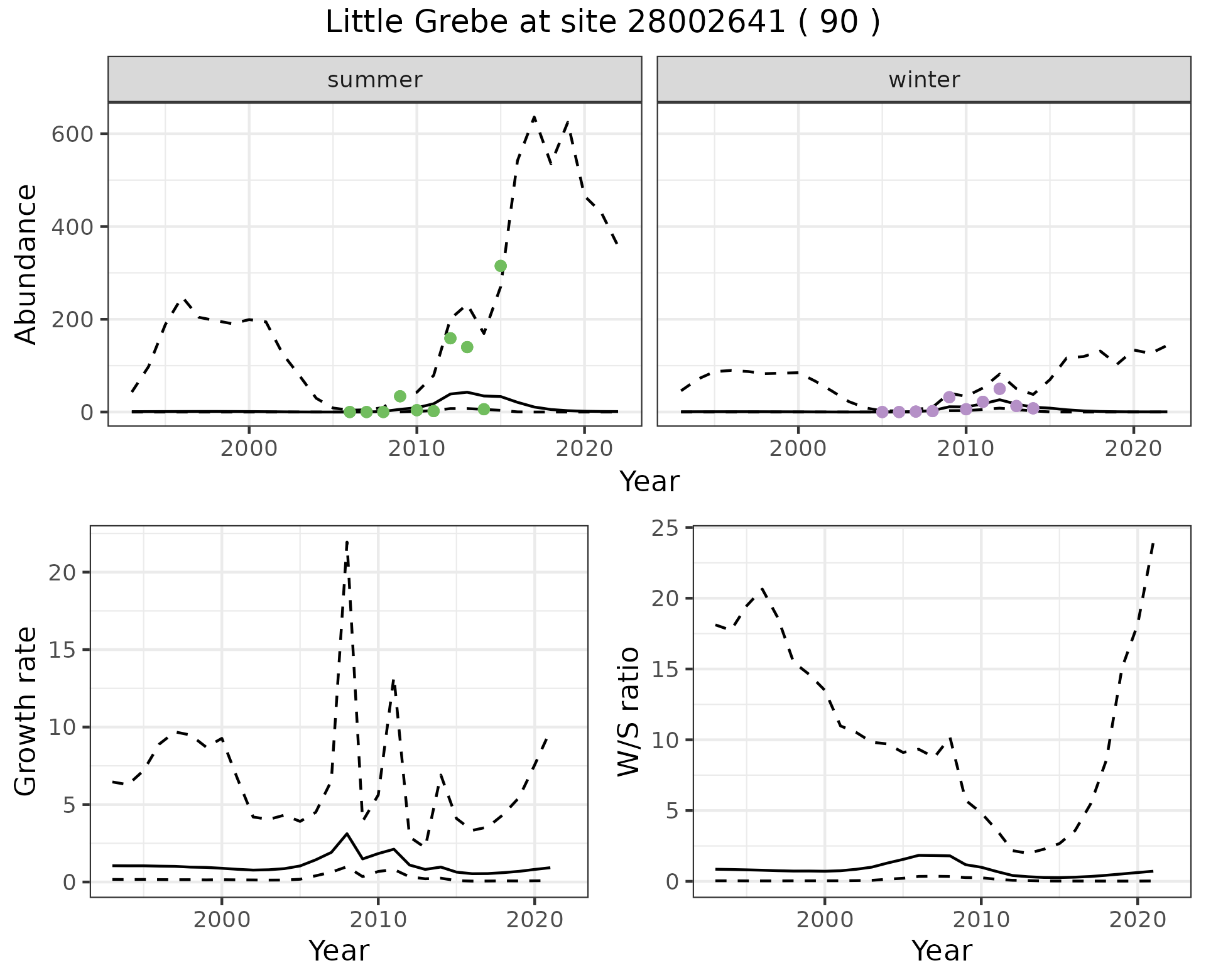The image size is (1206, 980).
Task: Click the summer dashed peak near 2017
Action: coord(534,117)
